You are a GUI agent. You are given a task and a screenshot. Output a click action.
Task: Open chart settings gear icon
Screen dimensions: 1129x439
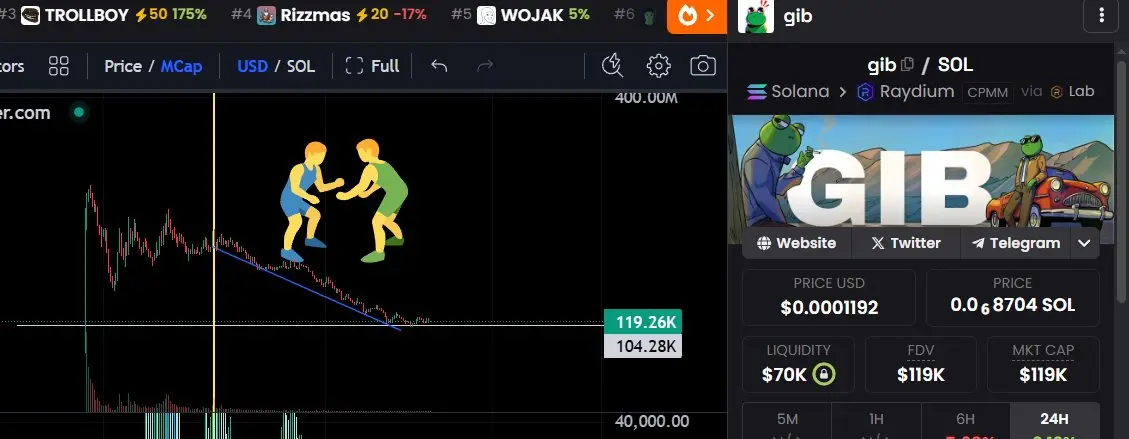pyautogui.click(x=658, y=66)
